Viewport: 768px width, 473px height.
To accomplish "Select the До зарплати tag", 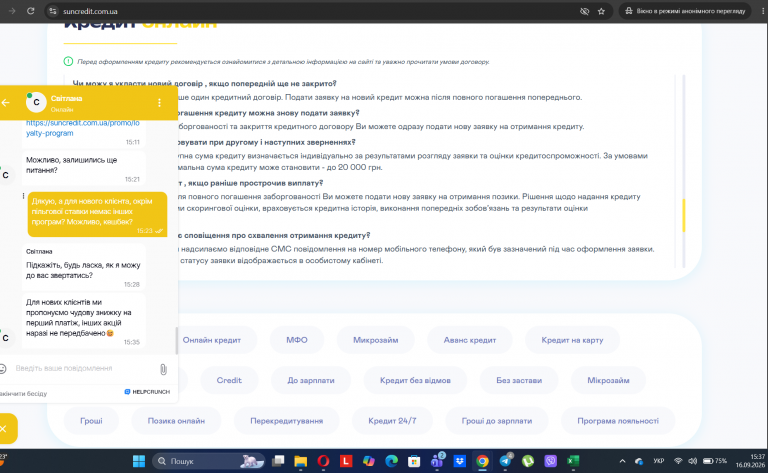I will tap(311, 380).
